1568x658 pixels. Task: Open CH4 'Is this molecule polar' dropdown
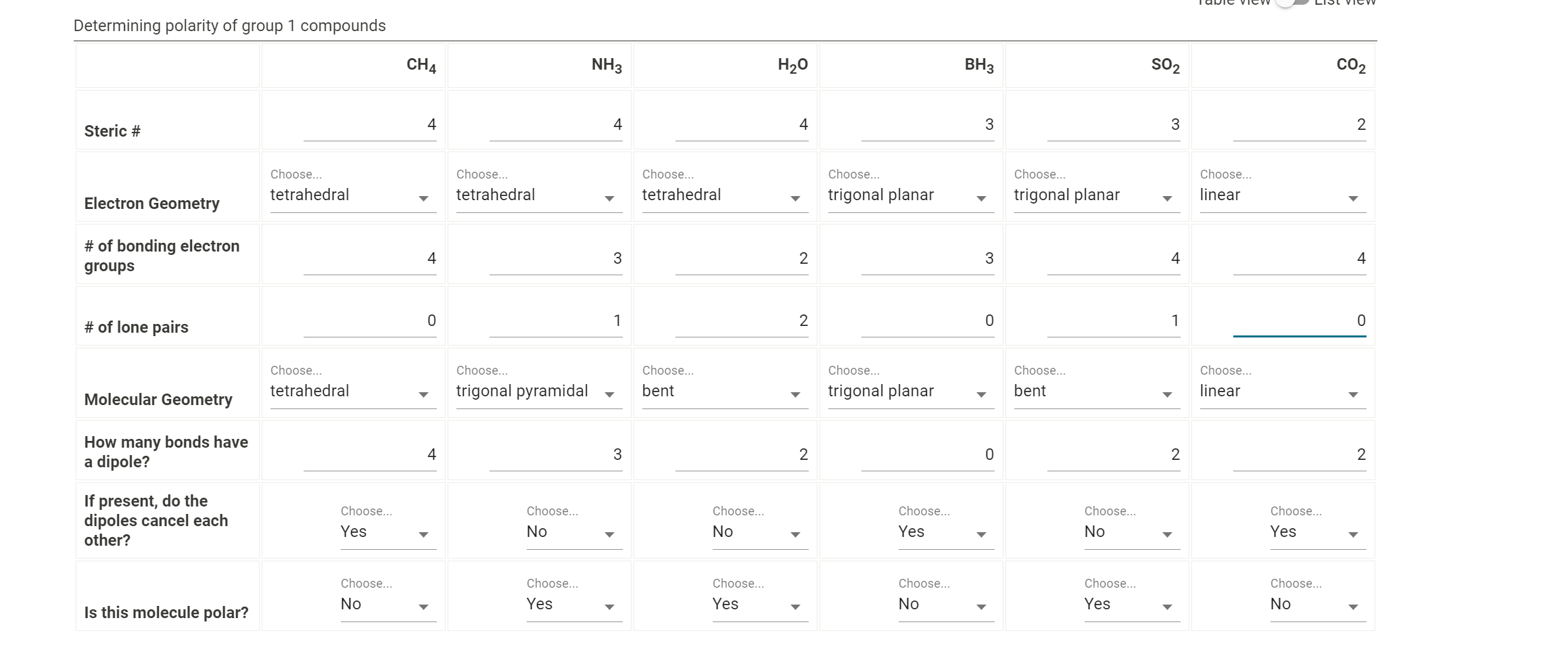click(x=388, y=605)
